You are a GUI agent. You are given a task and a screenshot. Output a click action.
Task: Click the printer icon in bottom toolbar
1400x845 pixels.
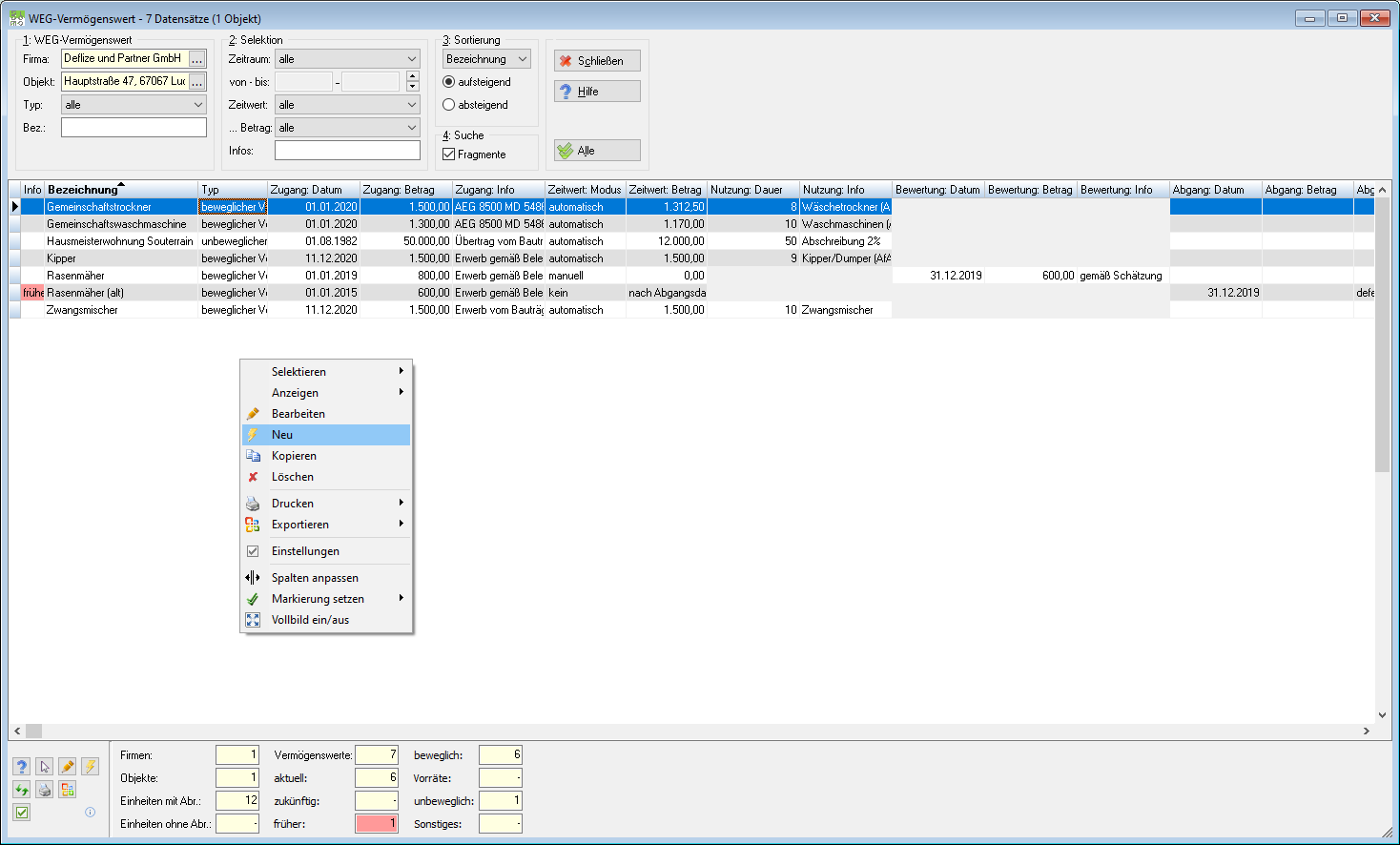[45, 790]
